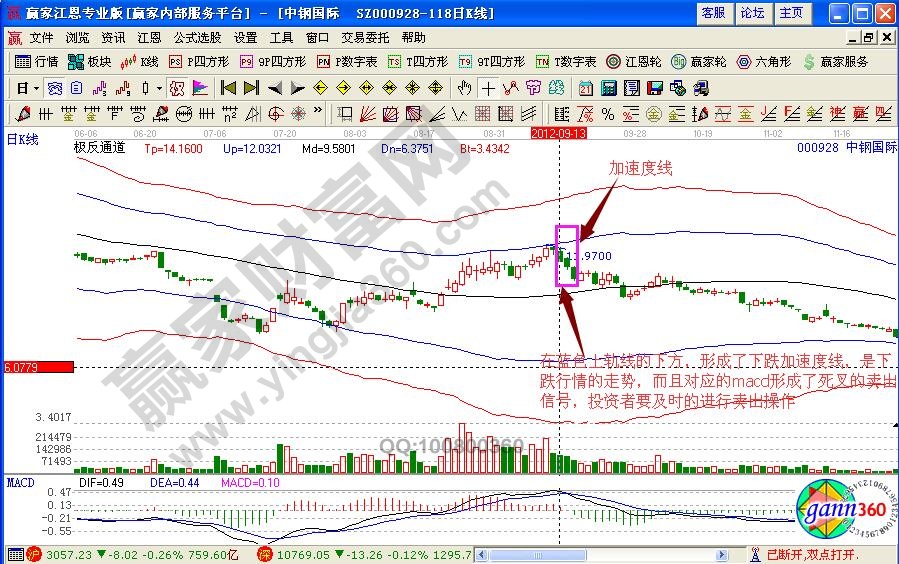The image size is (899, 564).
Task: Click the 客服 customer service button
Action: click(713, 13)
